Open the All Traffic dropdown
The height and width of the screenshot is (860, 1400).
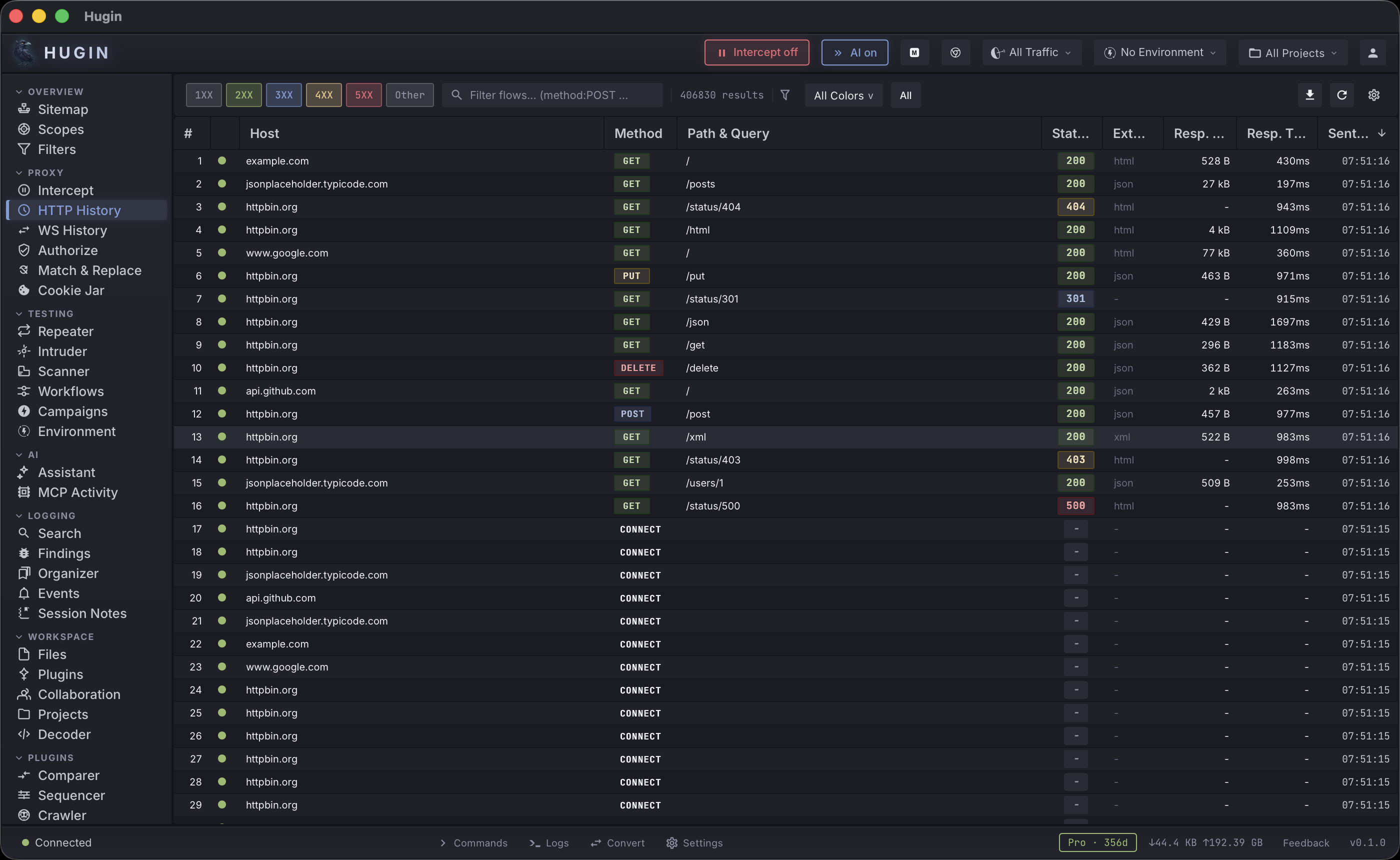coord(1031,52)
